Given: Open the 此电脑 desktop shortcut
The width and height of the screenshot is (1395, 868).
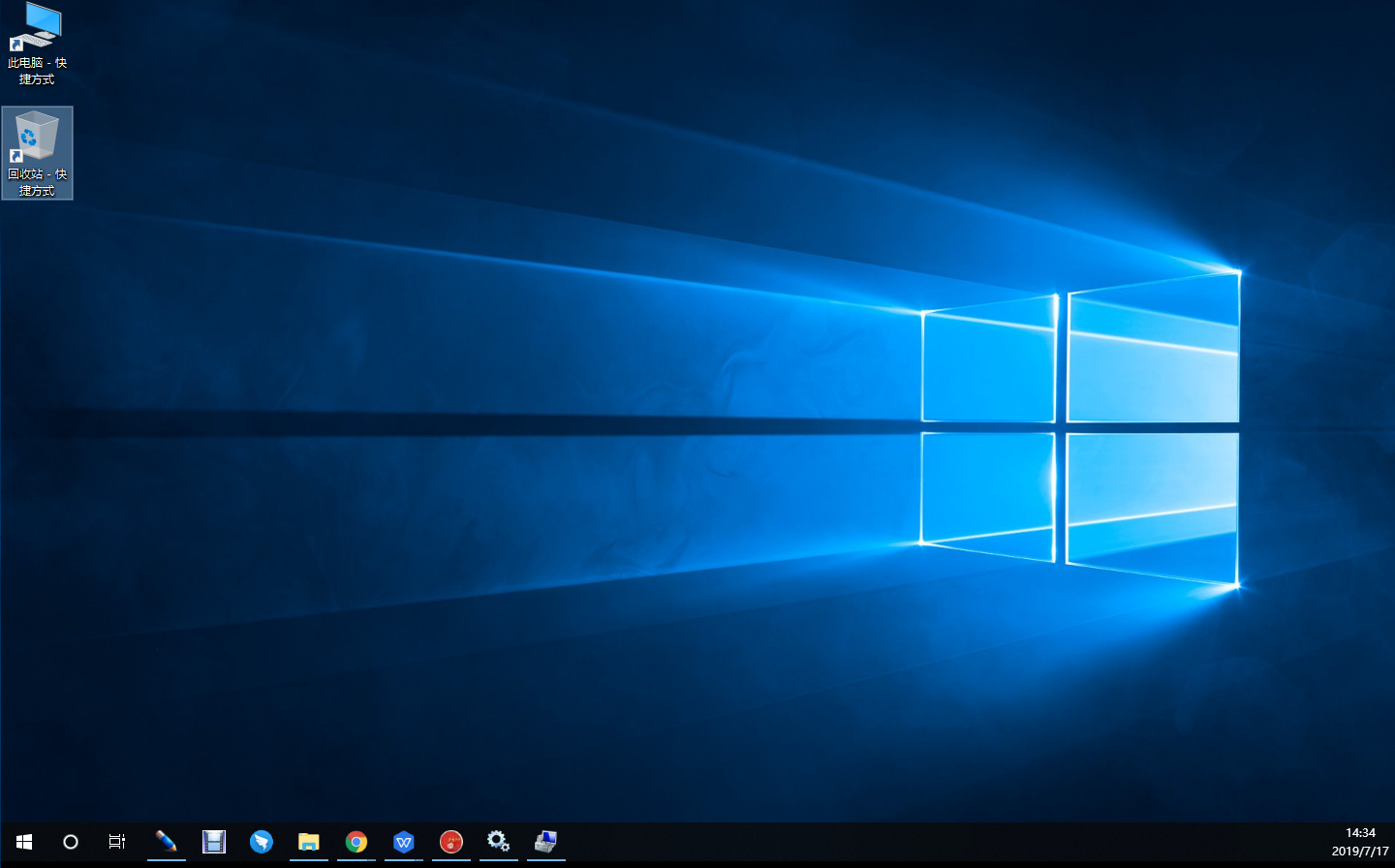Looking at the screenshot, I should coord(36,27).
